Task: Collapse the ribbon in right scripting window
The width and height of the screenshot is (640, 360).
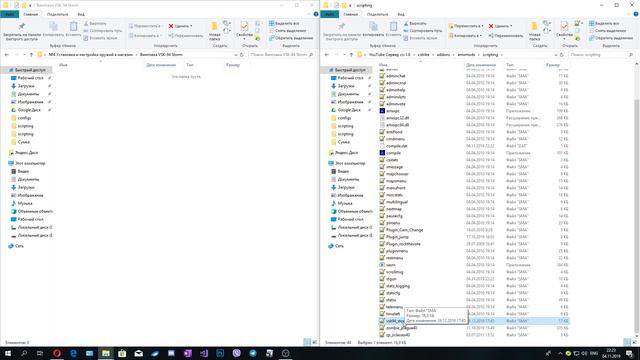Action: 630,14
